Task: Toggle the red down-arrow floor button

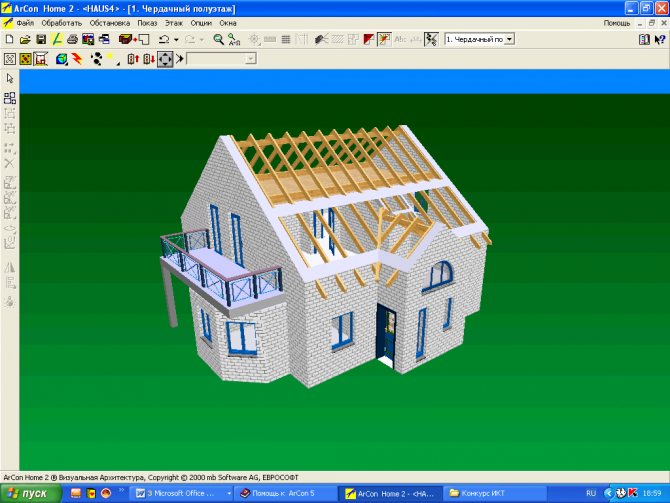Action: pyautogui.click(x=148, y=59)
